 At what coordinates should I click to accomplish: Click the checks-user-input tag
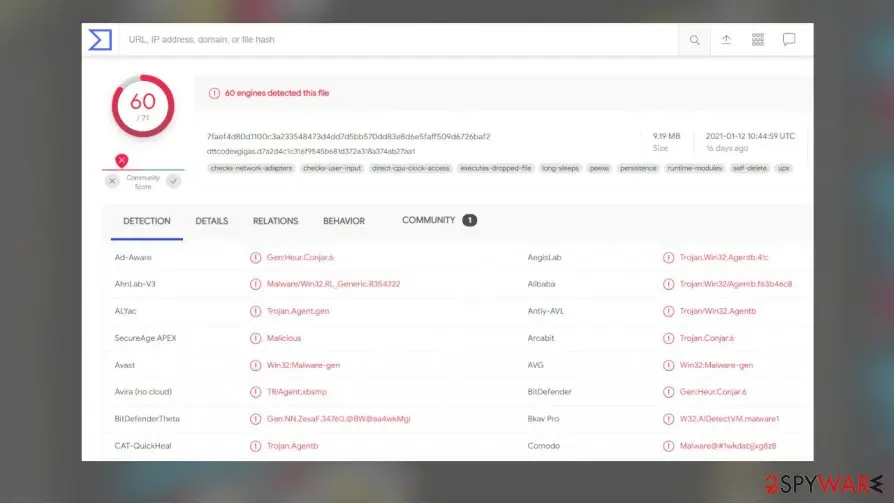[x=332, y=168]
